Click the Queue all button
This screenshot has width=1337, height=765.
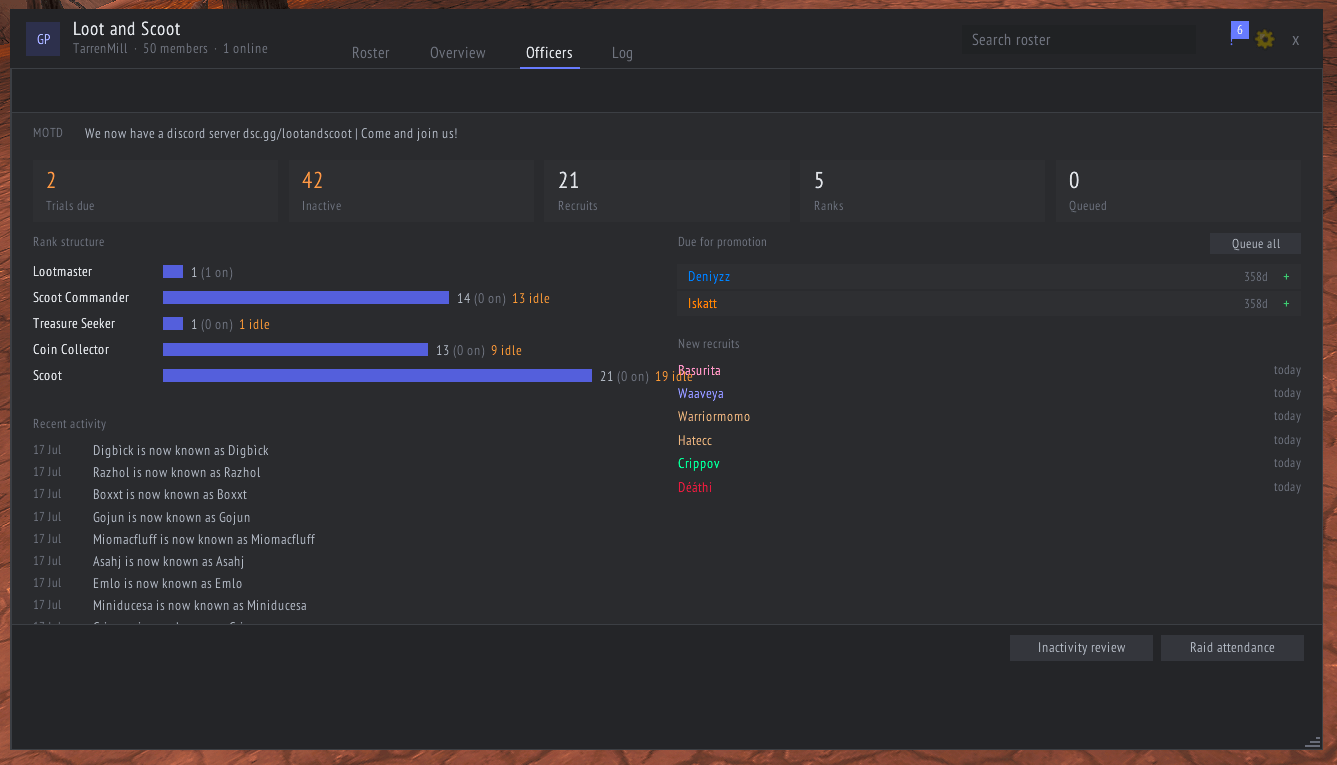coord(1255,244)
